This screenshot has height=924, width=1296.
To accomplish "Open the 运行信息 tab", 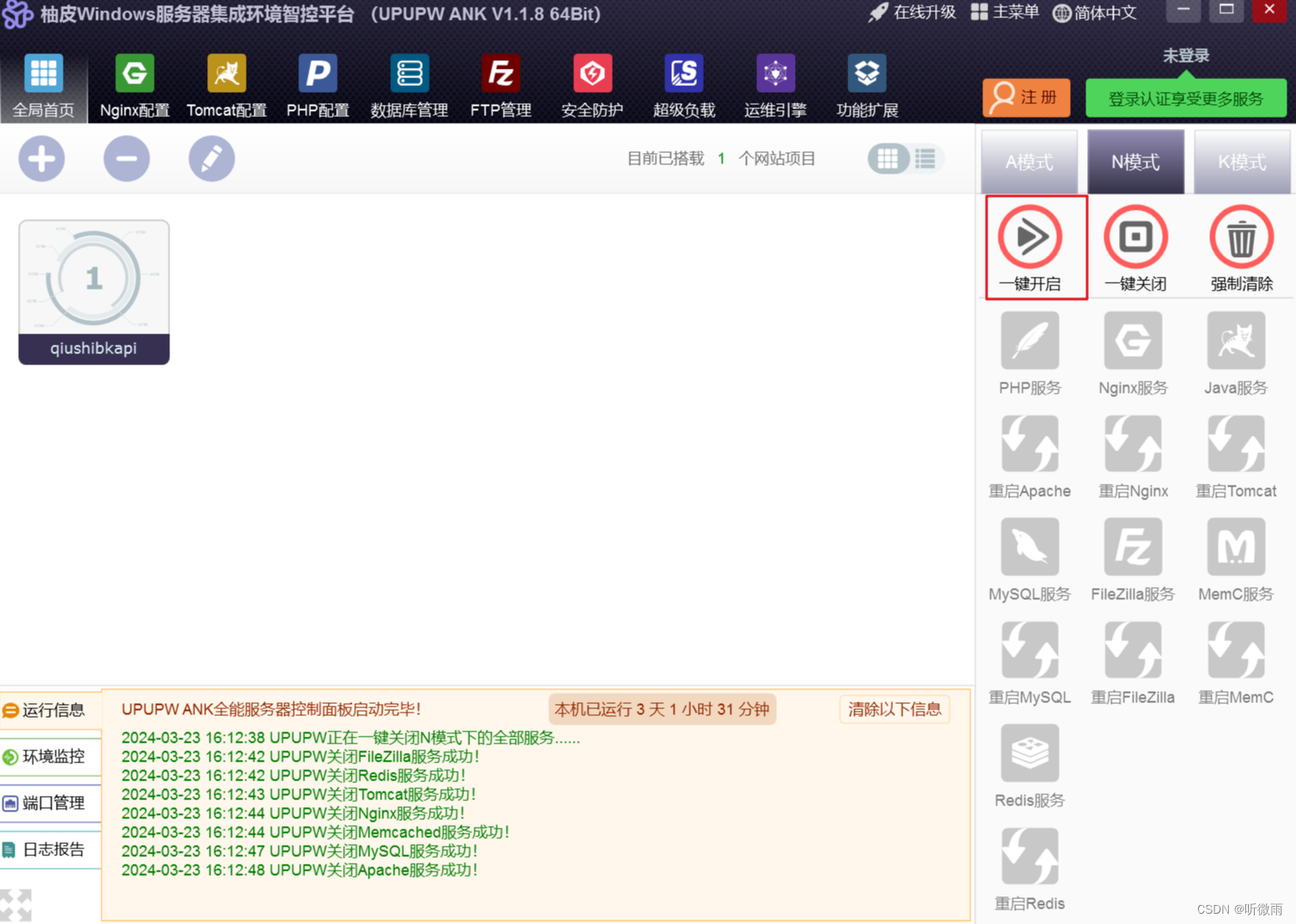I will (51, 710).
